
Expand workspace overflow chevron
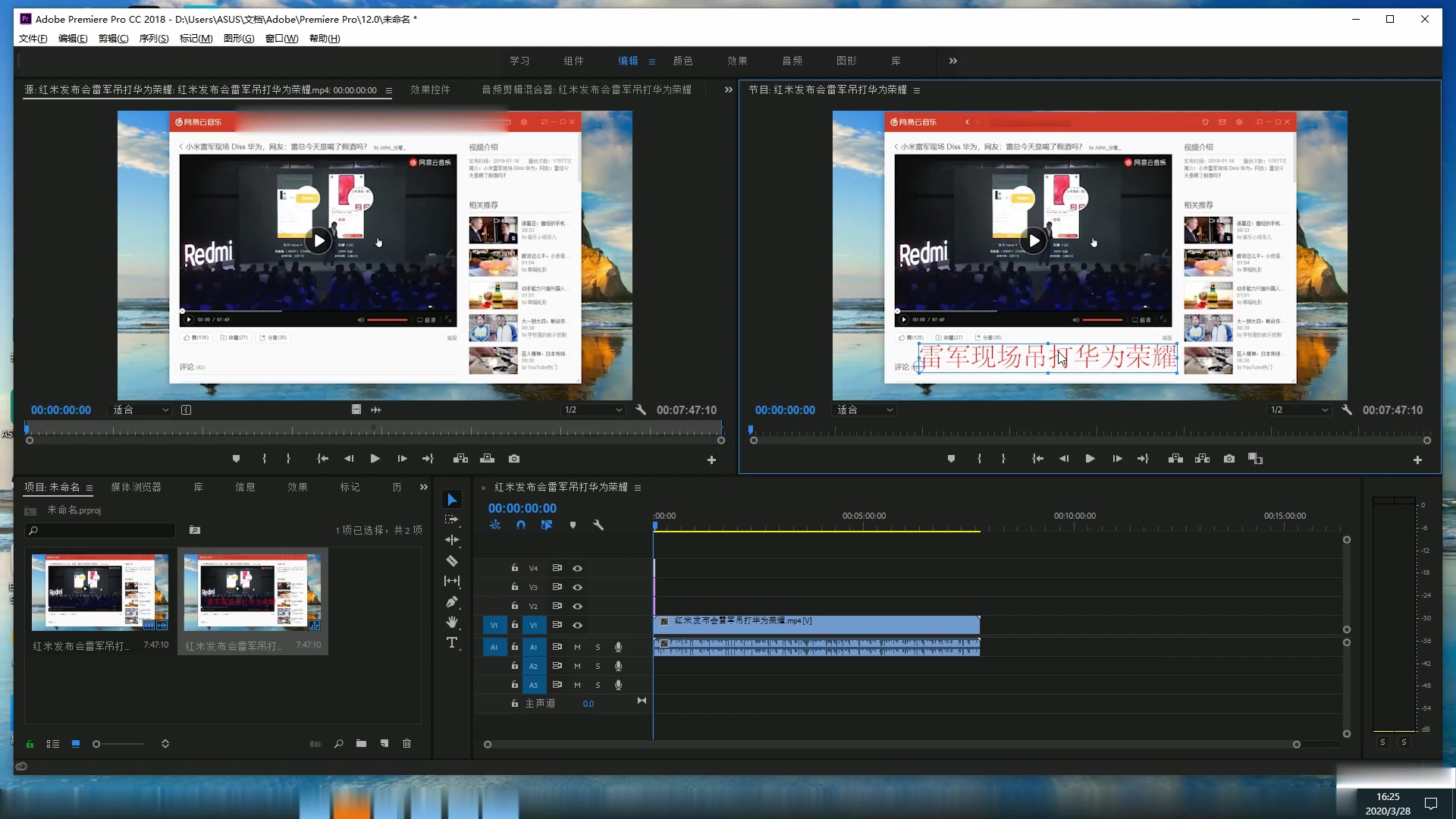[952, 61]
